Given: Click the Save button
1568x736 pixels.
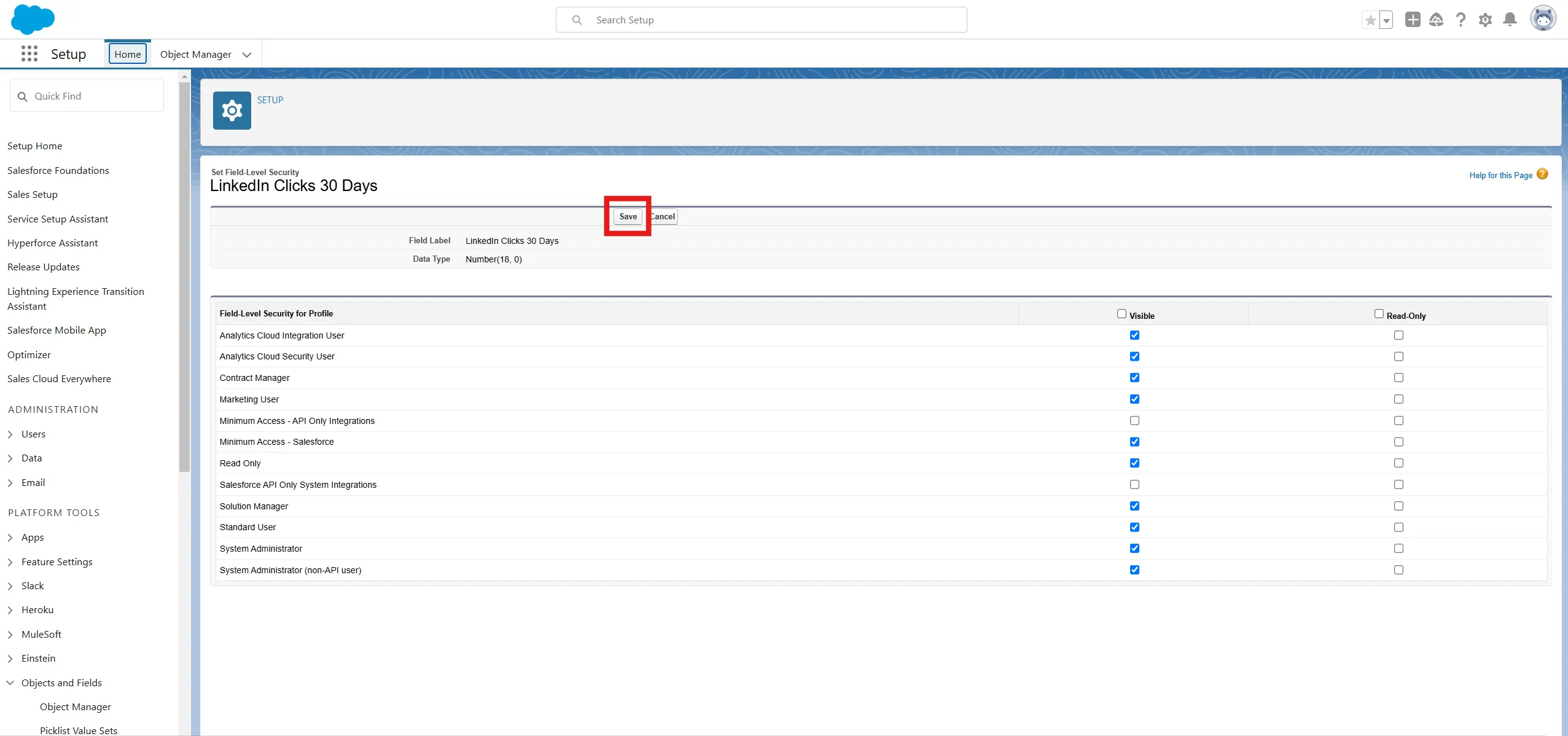Looking at the screenshot, I should [x=628, y=216].
